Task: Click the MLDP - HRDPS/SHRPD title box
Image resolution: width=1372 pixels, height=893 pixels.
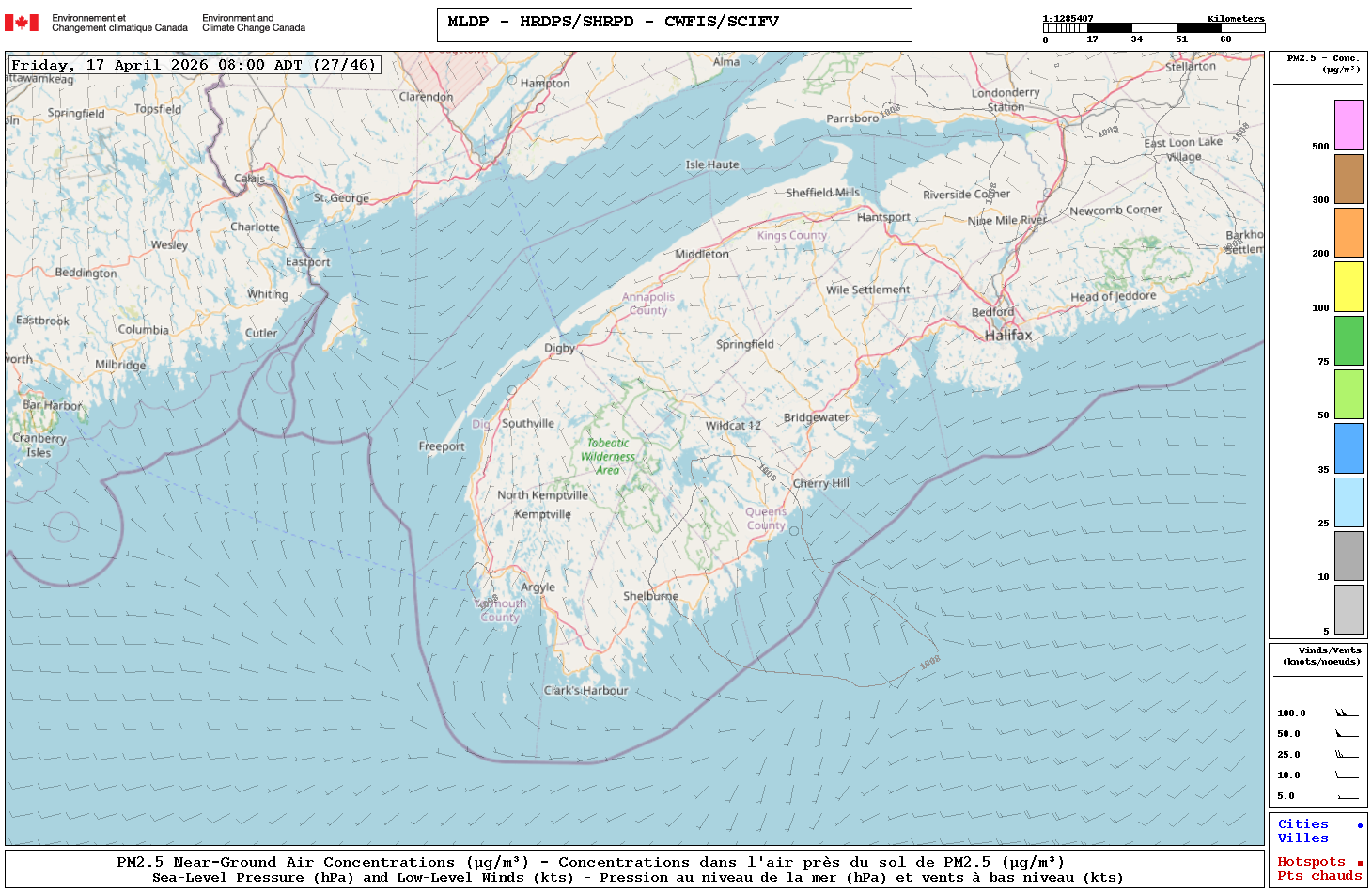Action: tap(674, 25)
